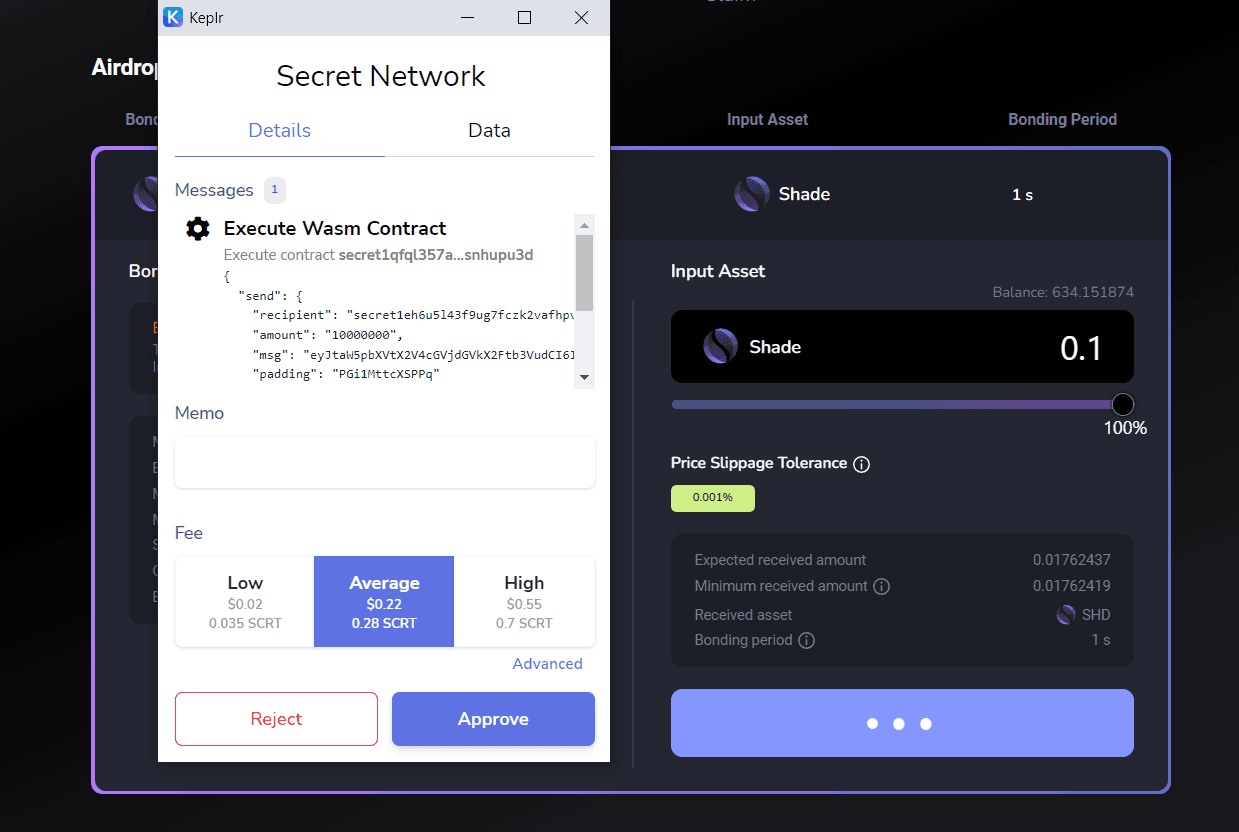Select the High fee option

click(524, 602)
